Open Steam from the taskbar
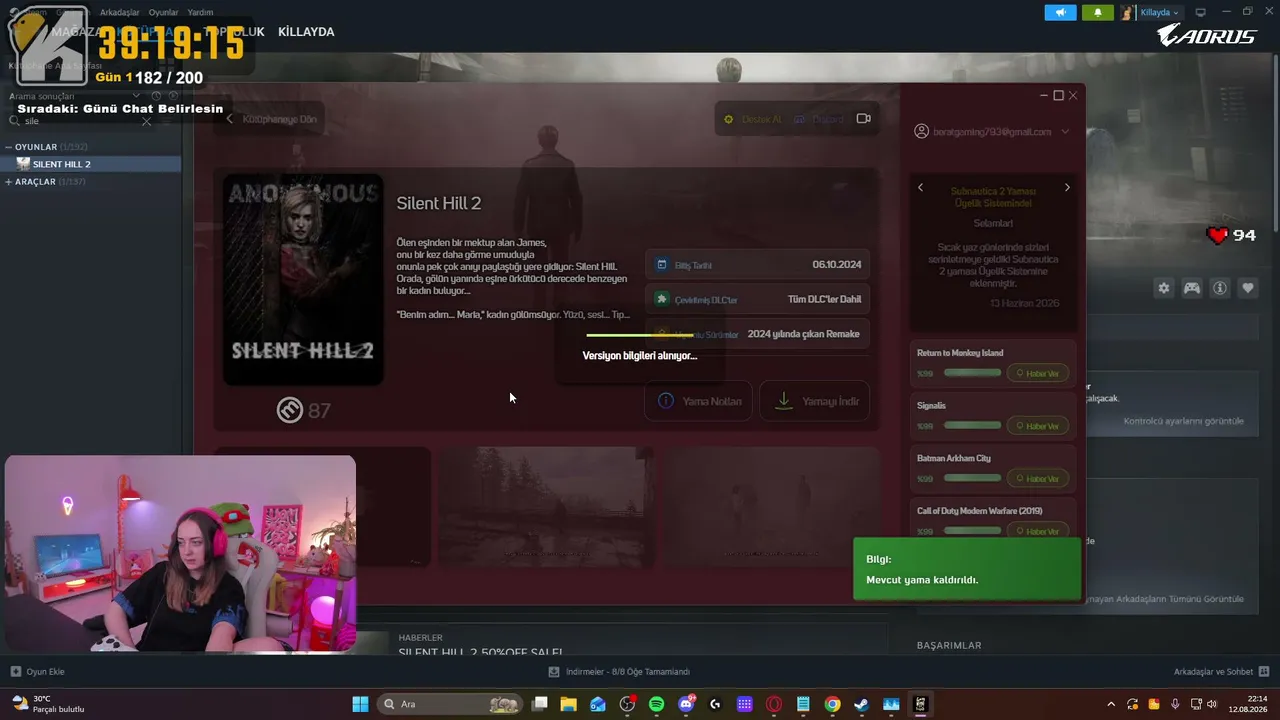 861,704
